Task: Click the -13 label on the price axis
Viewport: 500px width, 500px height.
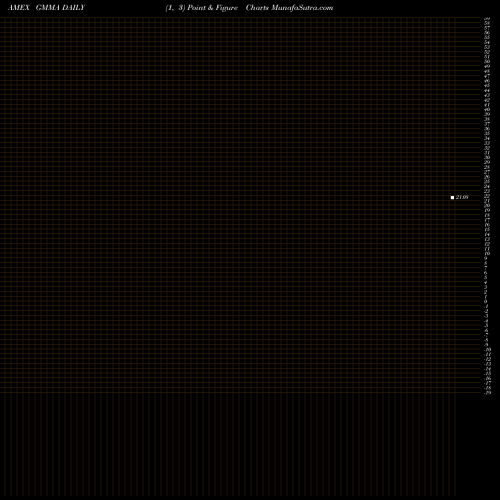Action: point(487,364)
